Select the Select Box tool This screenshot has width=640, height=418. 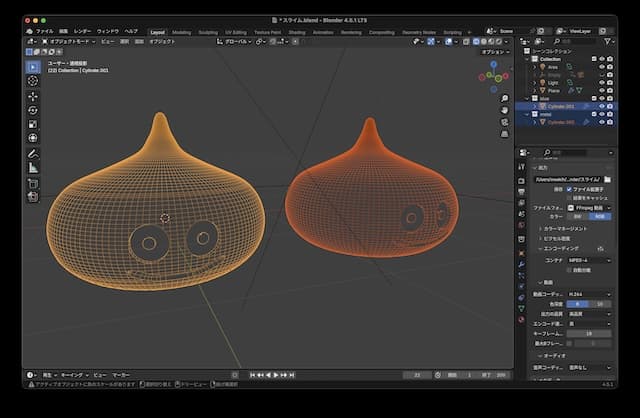coord(33,67)
